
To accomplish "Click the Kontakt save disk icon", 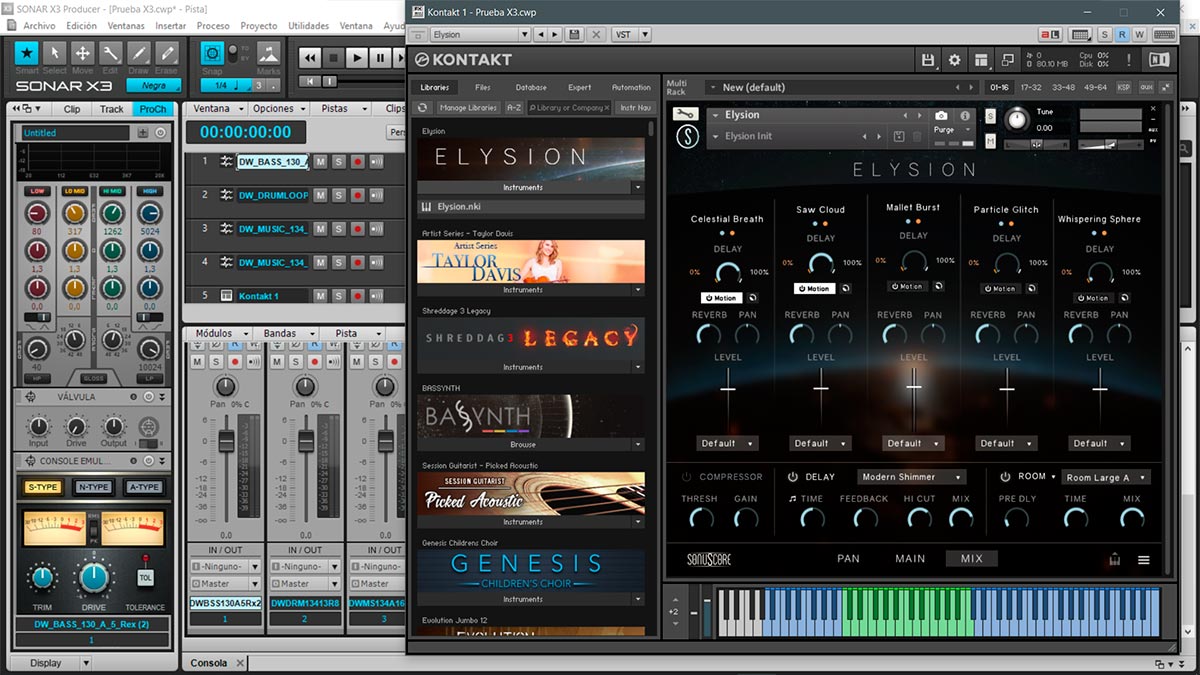I will click(928, 60).
